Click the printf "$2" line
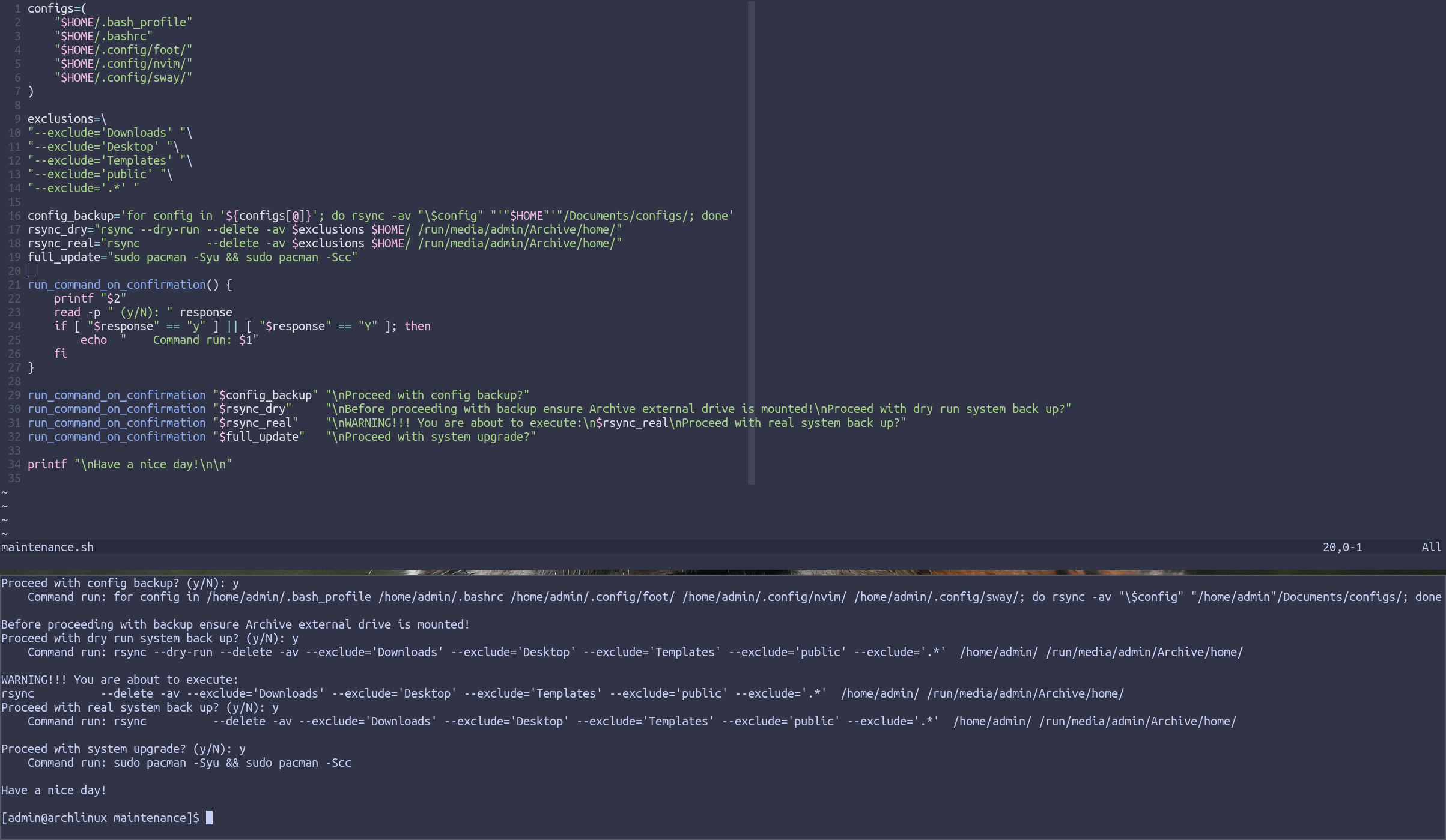 pos(90,298)
